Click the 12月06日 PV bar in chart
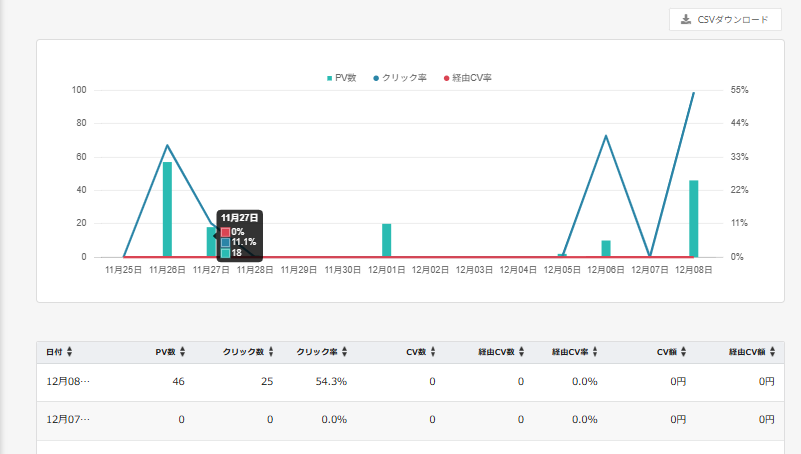 click(606, 248)
